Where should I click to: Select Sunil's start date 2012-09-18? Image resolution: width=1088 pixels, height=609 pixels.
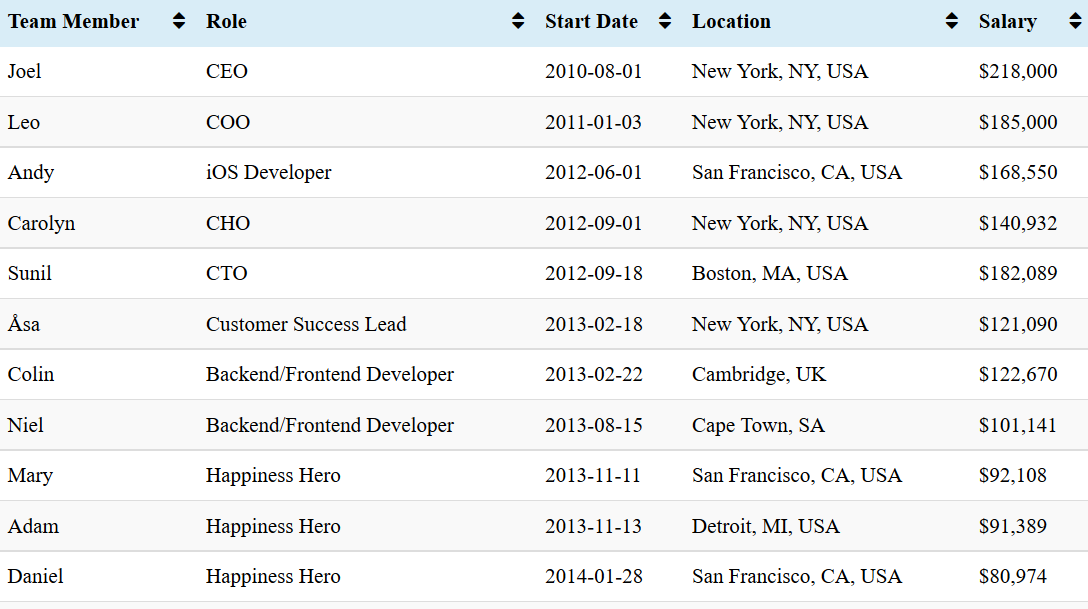[593, 273]
